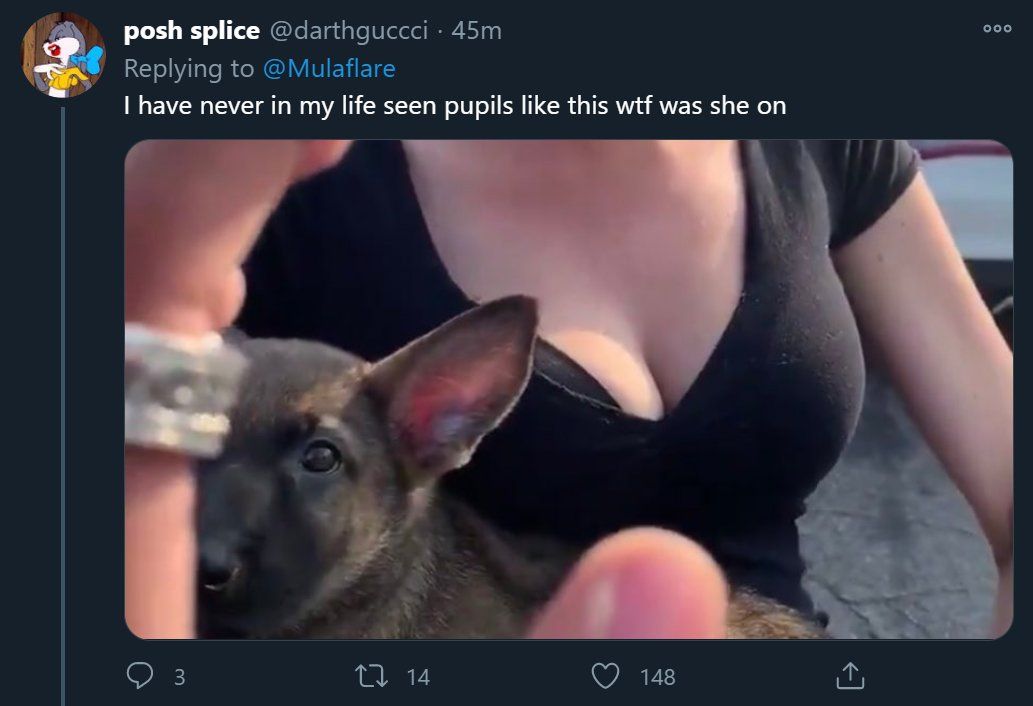Viewport: 1033px width, 706px height.
Task: Click the tweet text about pupils
Action: point(455,105)
